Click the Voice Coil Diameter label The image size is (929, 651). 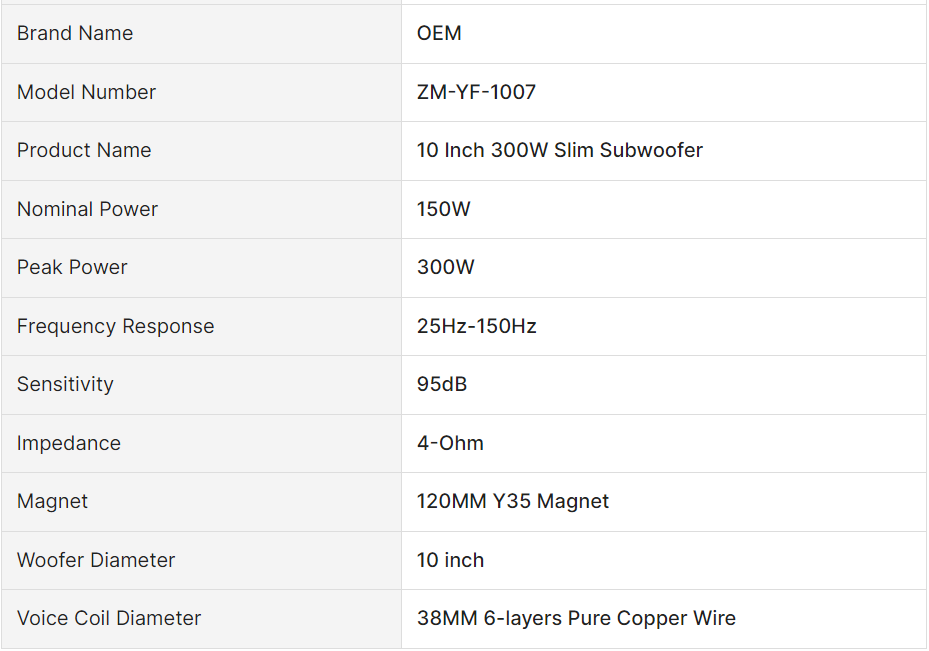pyautogui.click(x=109, y=618)
